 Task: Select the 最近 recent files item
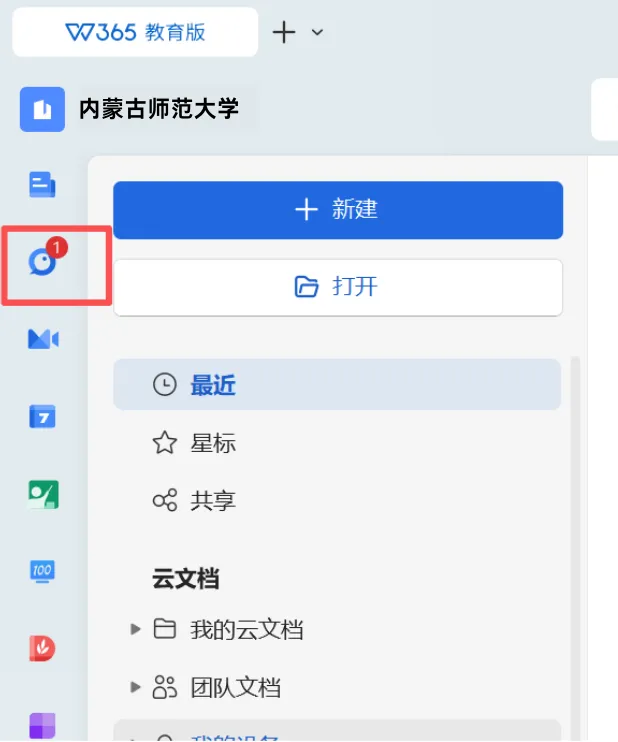point(337,384)
